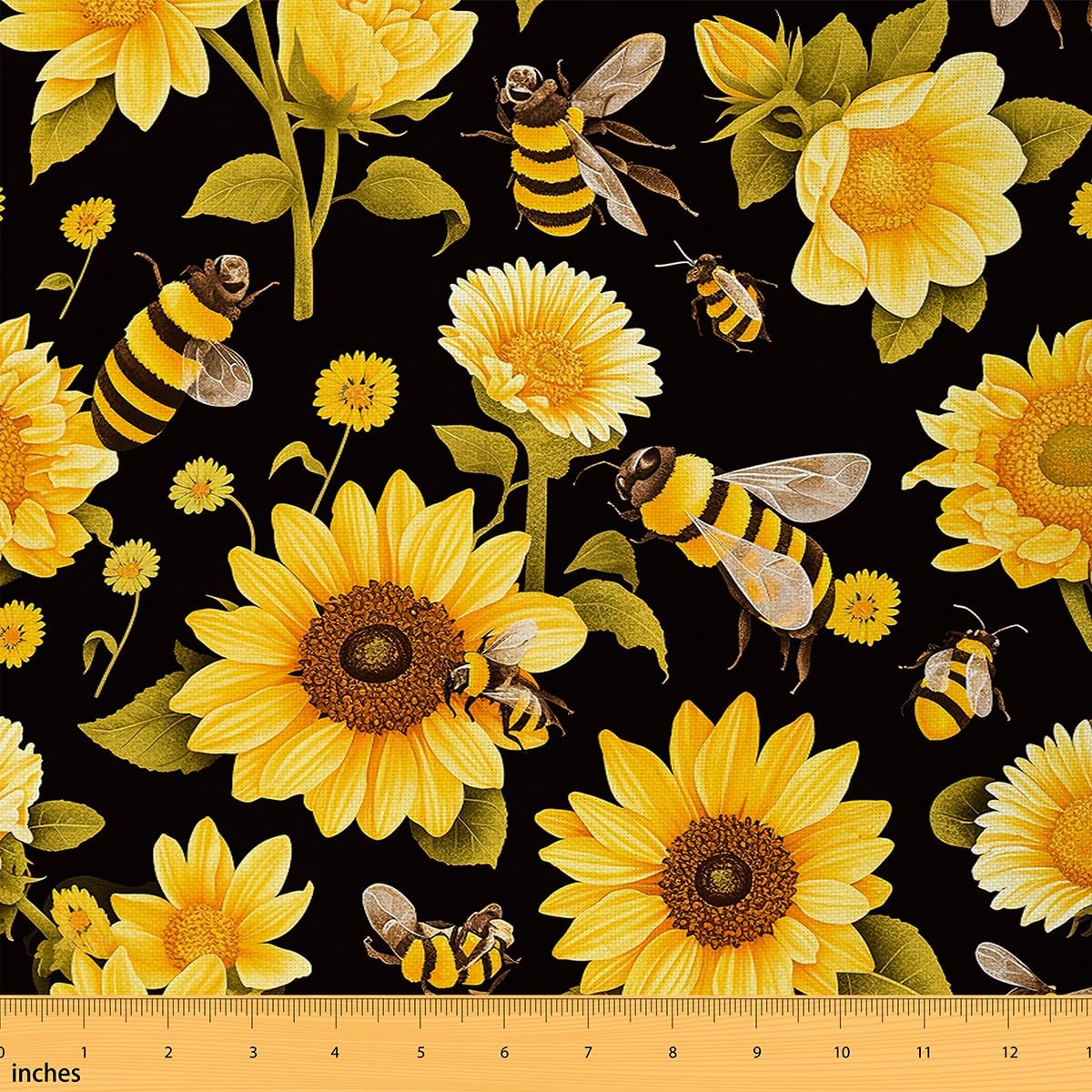Select the small bee below the top bumblebee

pos(723,293)
